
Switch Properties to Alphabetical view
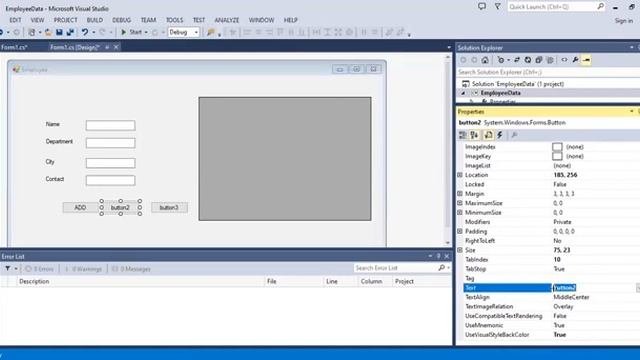(474, 135)
